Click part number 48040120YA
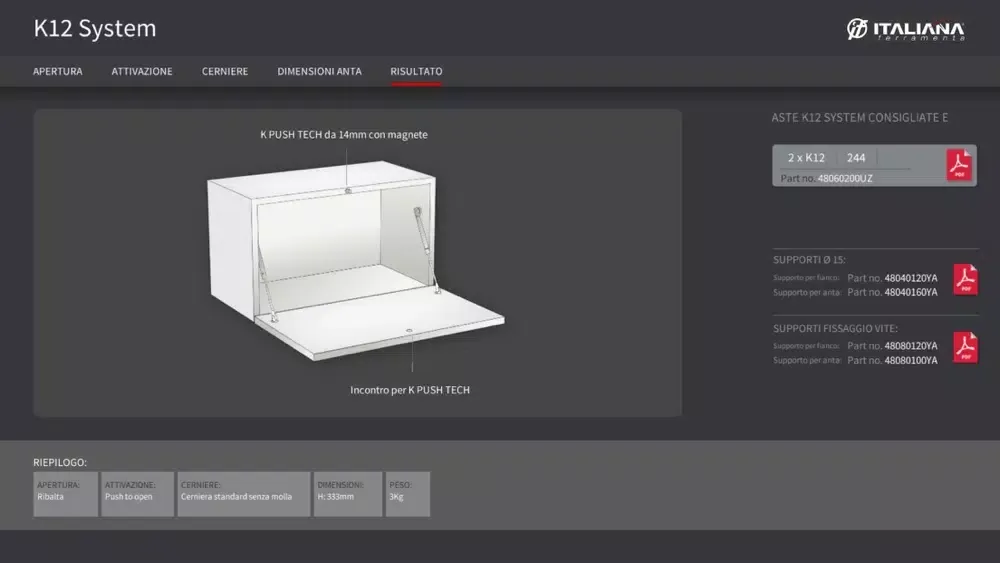1000x563 pixels. coord(911,278)
